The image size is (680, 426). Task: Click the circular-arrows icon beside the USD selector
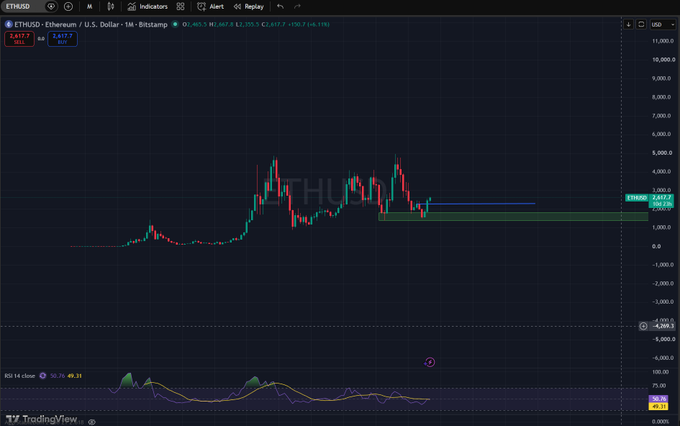coord(641,24)
